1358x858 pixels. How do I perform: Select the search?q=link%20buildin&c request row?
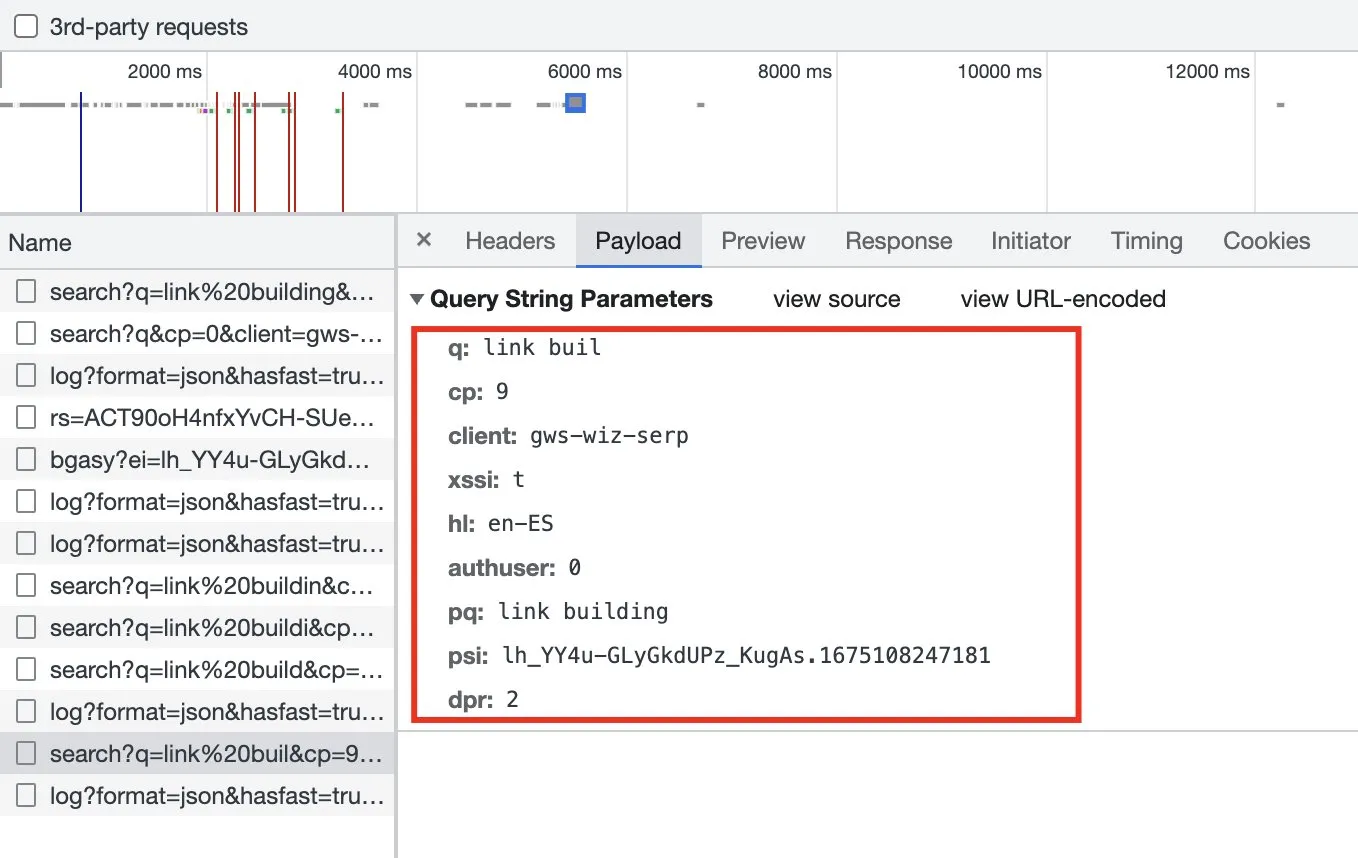(x=197, y=585)
